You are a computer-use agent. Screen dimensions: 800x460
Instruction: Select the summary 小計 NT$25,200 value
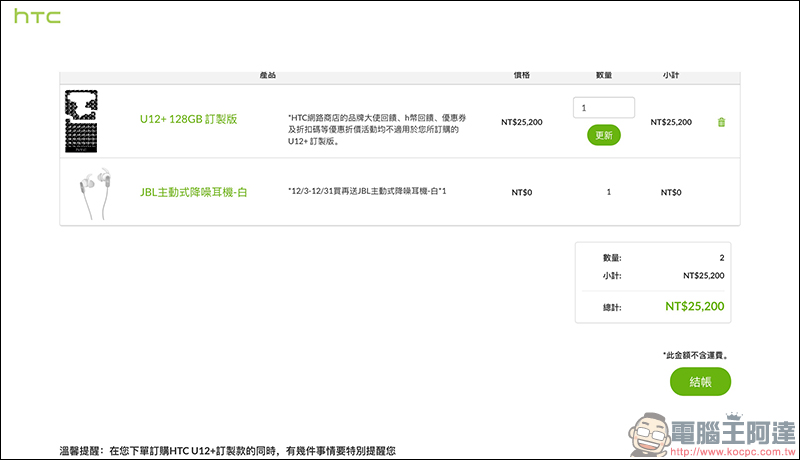point(704,275)
